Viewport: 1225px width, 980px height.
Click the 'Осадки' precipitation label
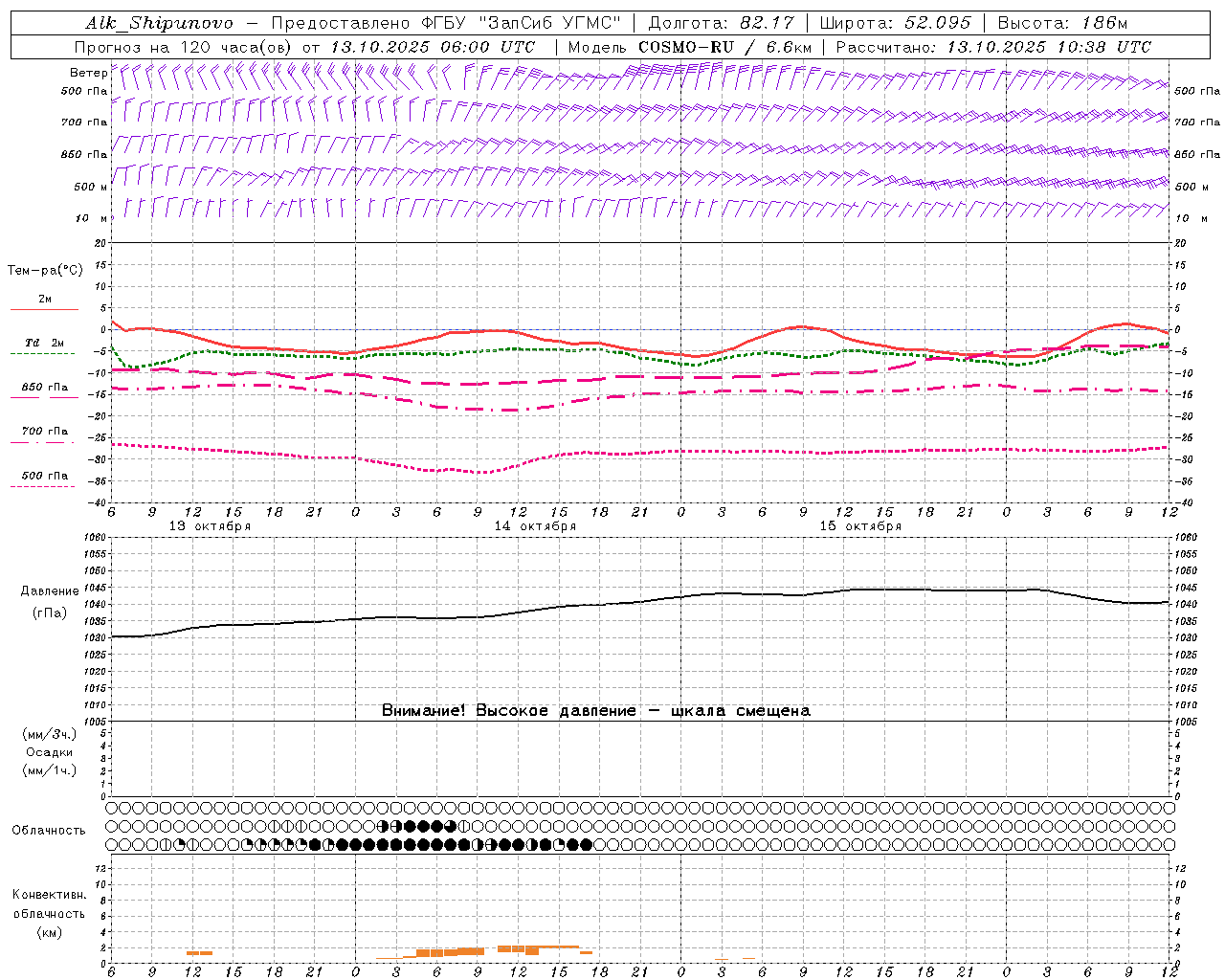tap(50, 752)
